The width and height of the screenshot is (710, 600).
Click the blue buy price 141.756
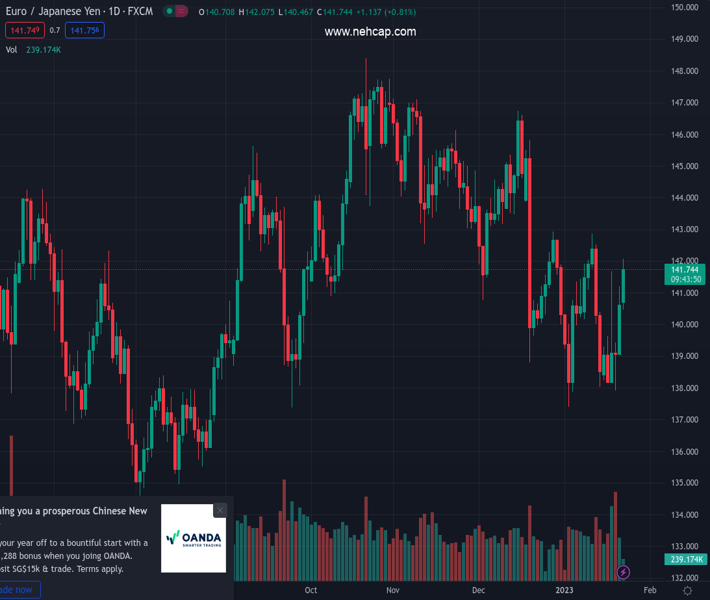85,31
